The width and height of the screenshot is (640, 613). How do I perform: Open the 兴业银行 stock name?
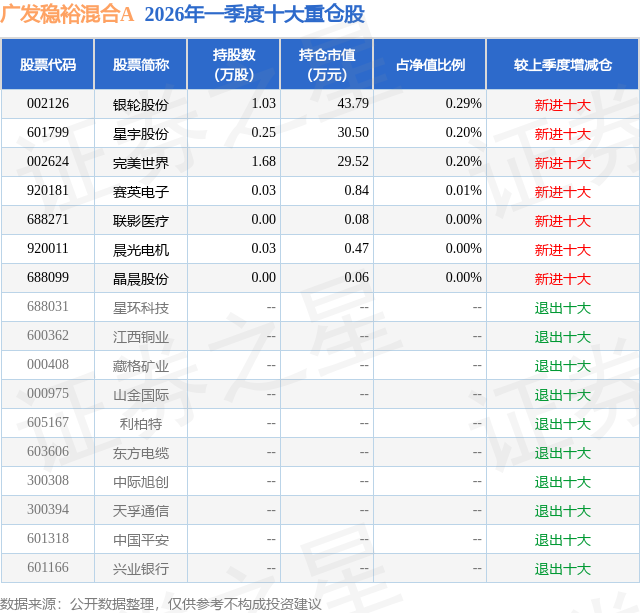(x=141, y=569)
